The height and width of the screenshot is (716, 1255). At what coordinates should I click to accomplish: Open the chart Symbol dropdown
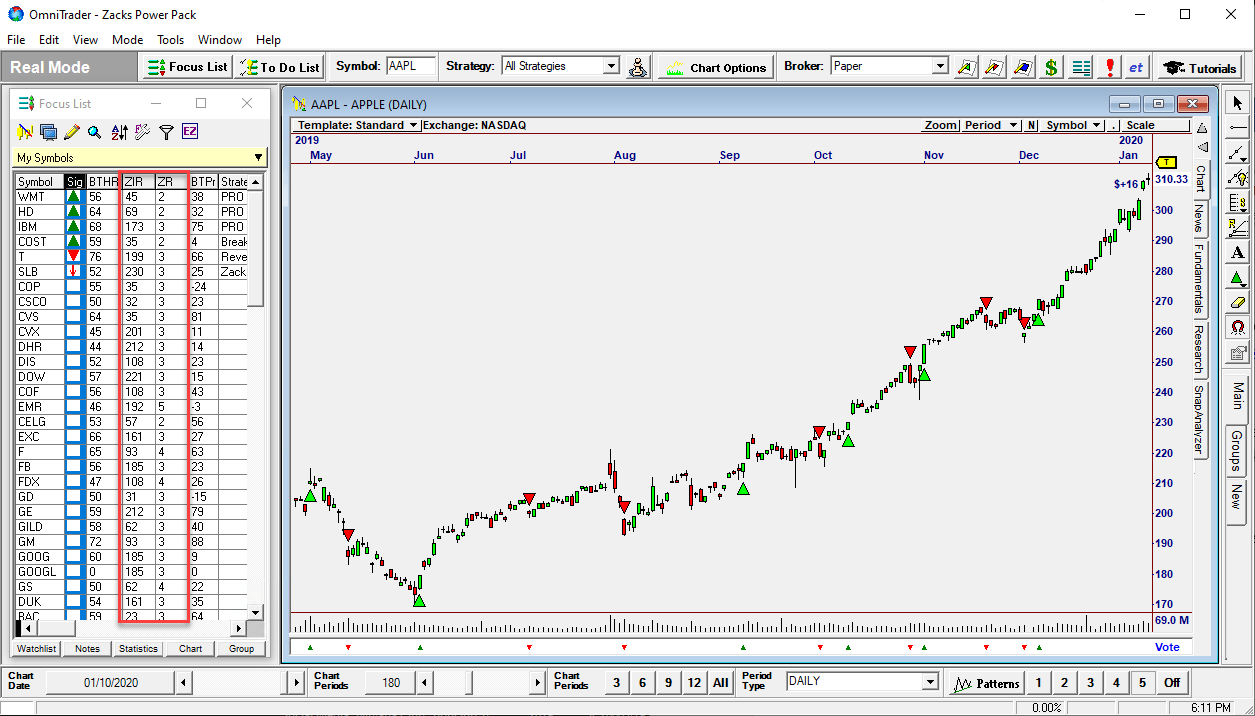click(1073, 125)
